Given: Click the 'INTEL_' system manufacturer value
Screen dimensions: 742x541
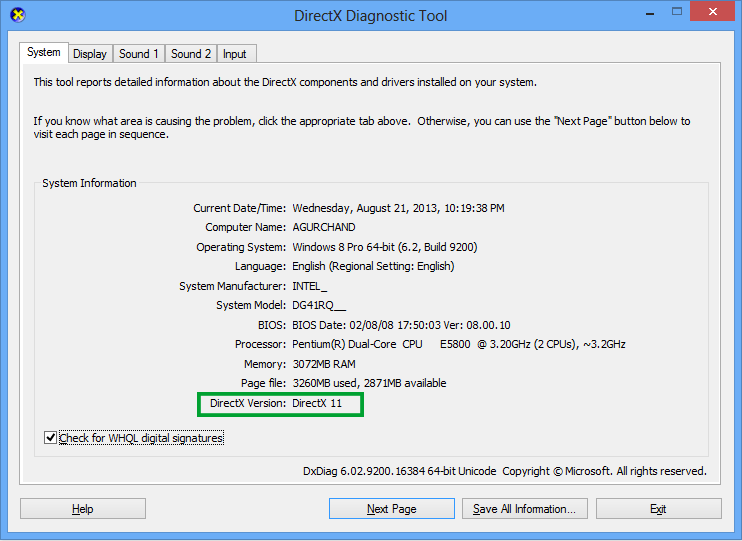Looking at the screenshot, I should (x=309, y=286).
